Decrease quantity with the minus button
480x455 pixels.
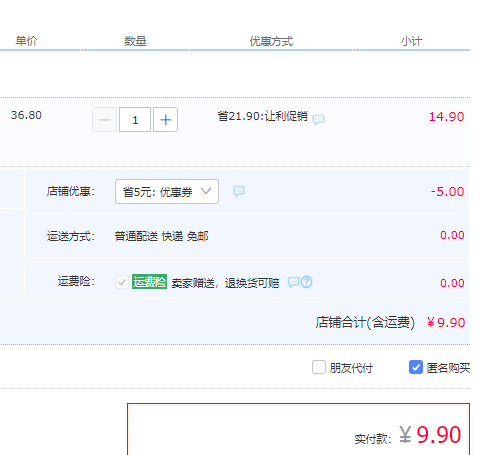click(105, 120)
